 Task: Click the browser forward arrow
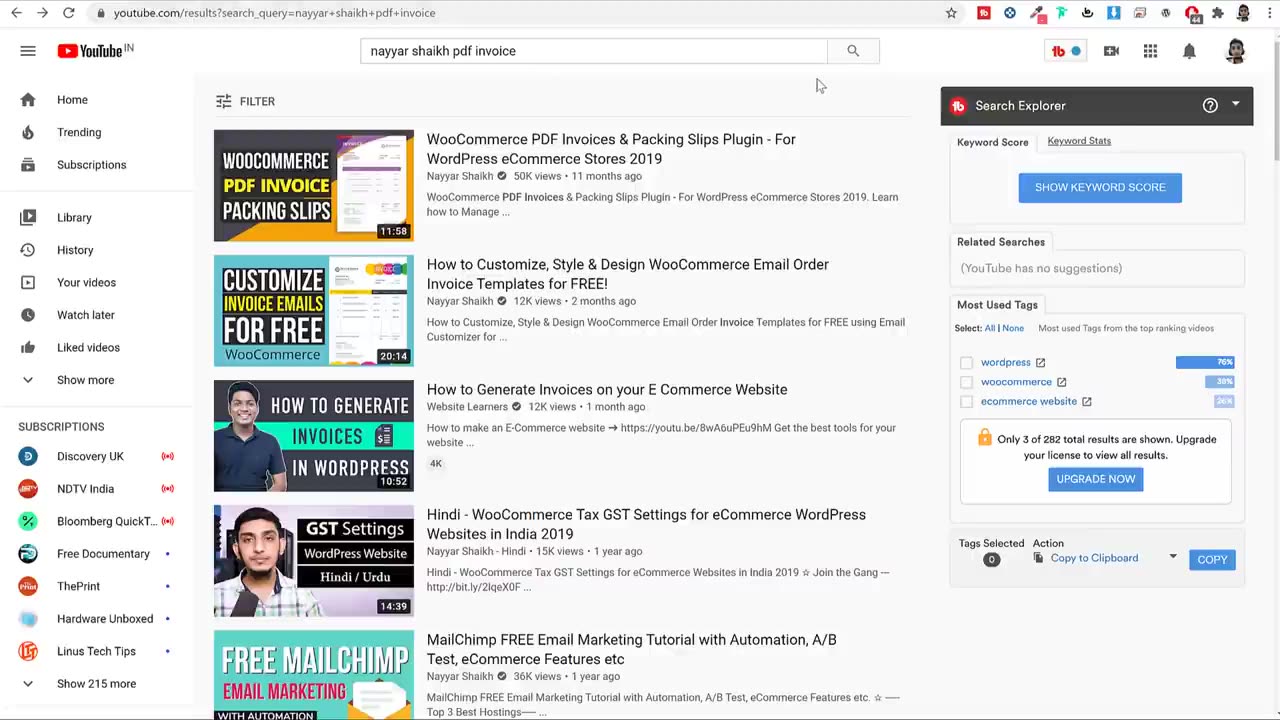click(x=42, y=13)
